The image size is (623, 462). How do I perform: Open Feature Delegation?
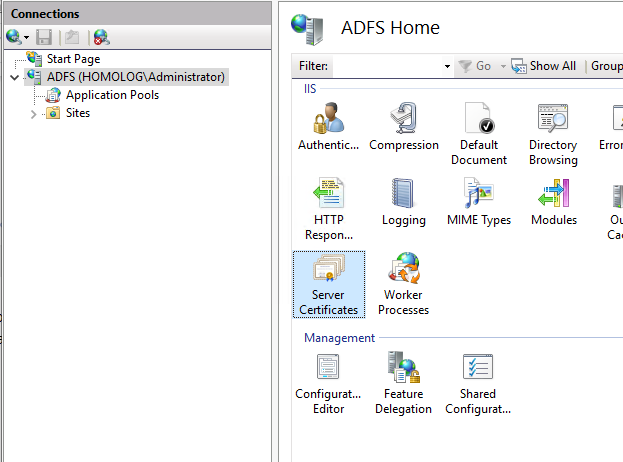(403, 384)
